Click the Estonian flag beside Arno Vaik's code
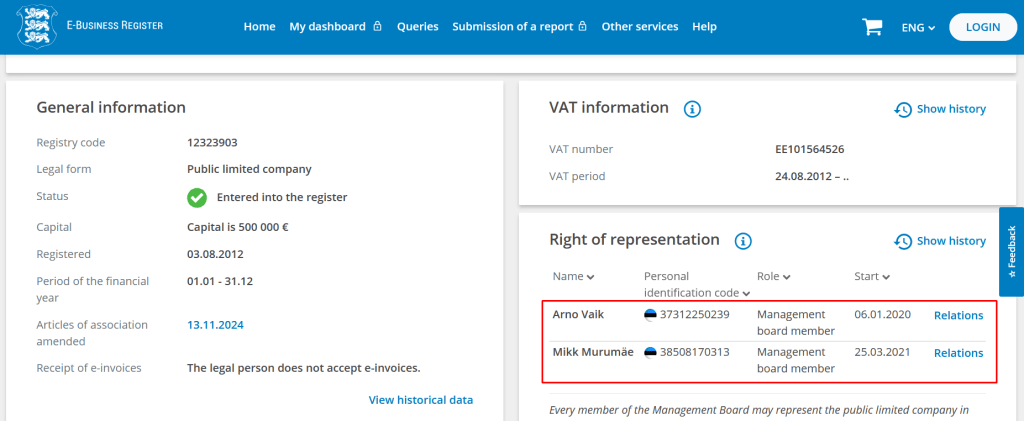Screen dimensions: 1024x421 coord(651,315)
